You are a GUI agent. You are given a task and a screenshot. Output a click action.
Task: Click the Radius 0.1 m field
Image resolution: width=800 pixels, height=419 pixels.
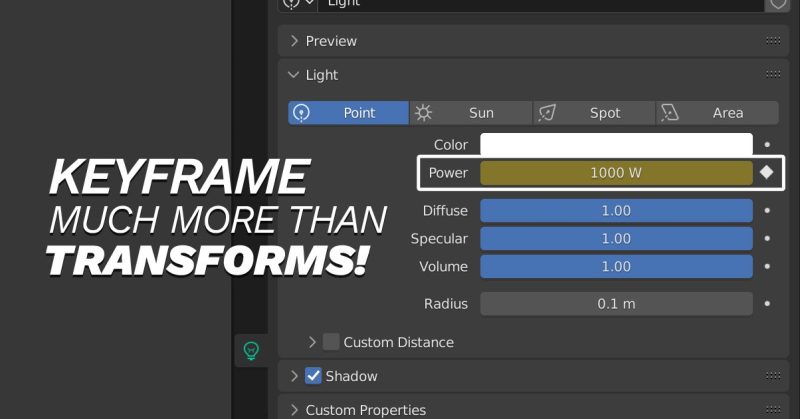tap(616, 304)
